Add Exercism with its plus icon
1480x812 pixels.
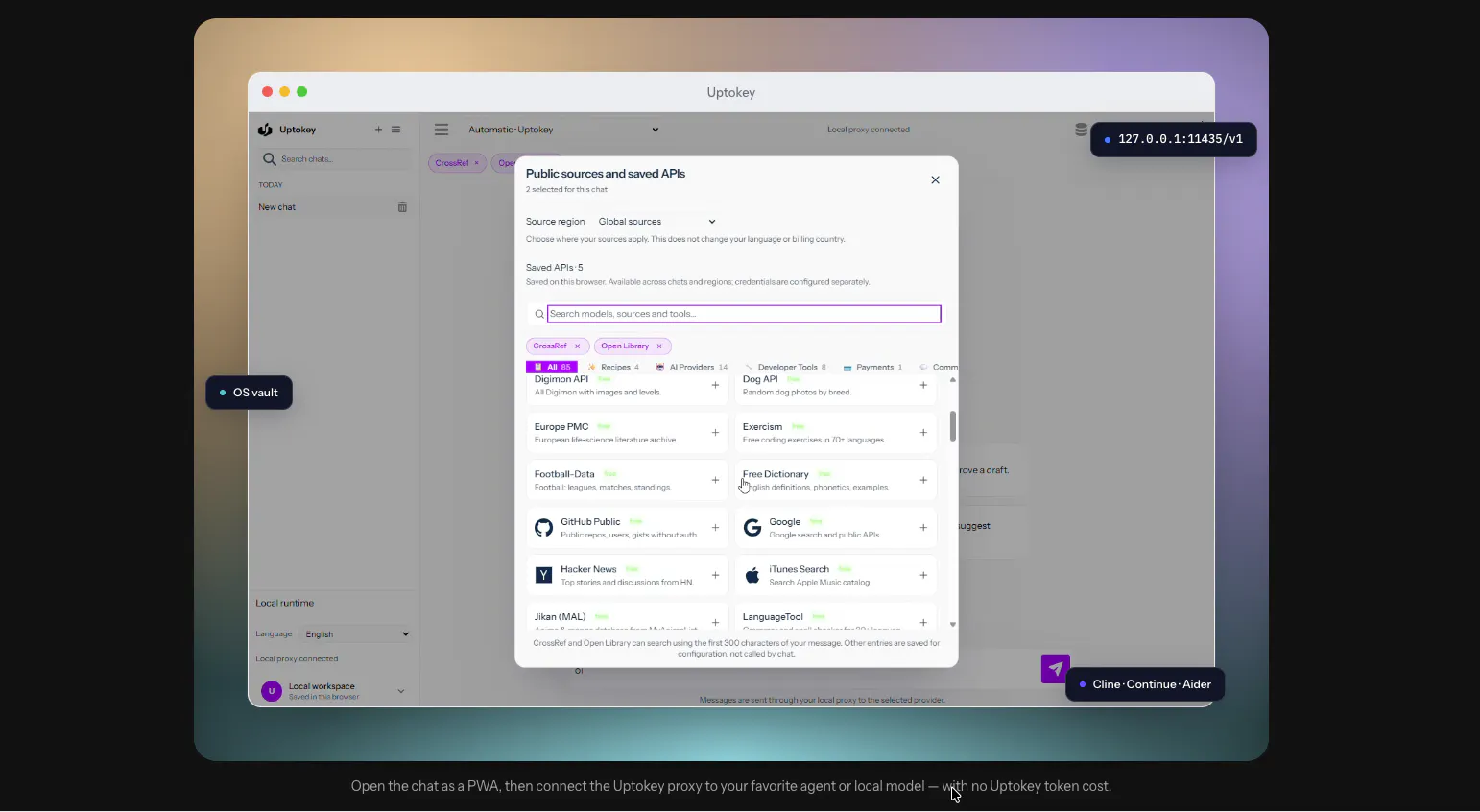click(x=923, y=433)
